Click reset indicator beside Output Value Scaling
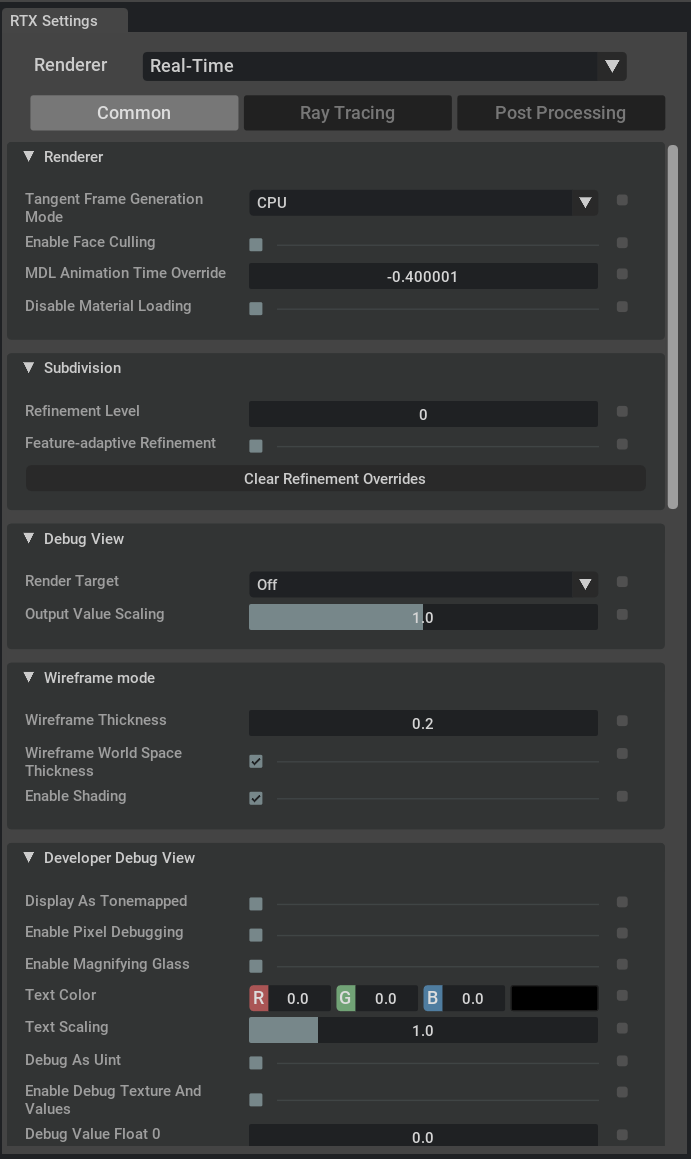 tap(622, 615)
